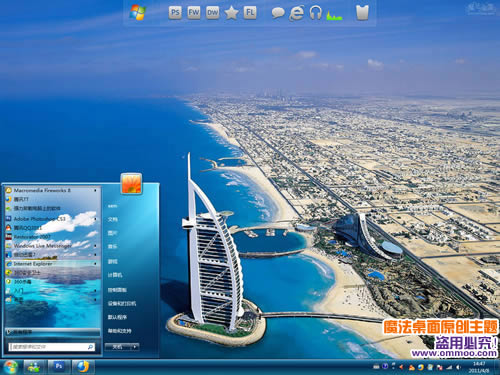This screenshot has width=500, height=375.
Task: Click the headphones music dock icon
Action: point(315,13)
